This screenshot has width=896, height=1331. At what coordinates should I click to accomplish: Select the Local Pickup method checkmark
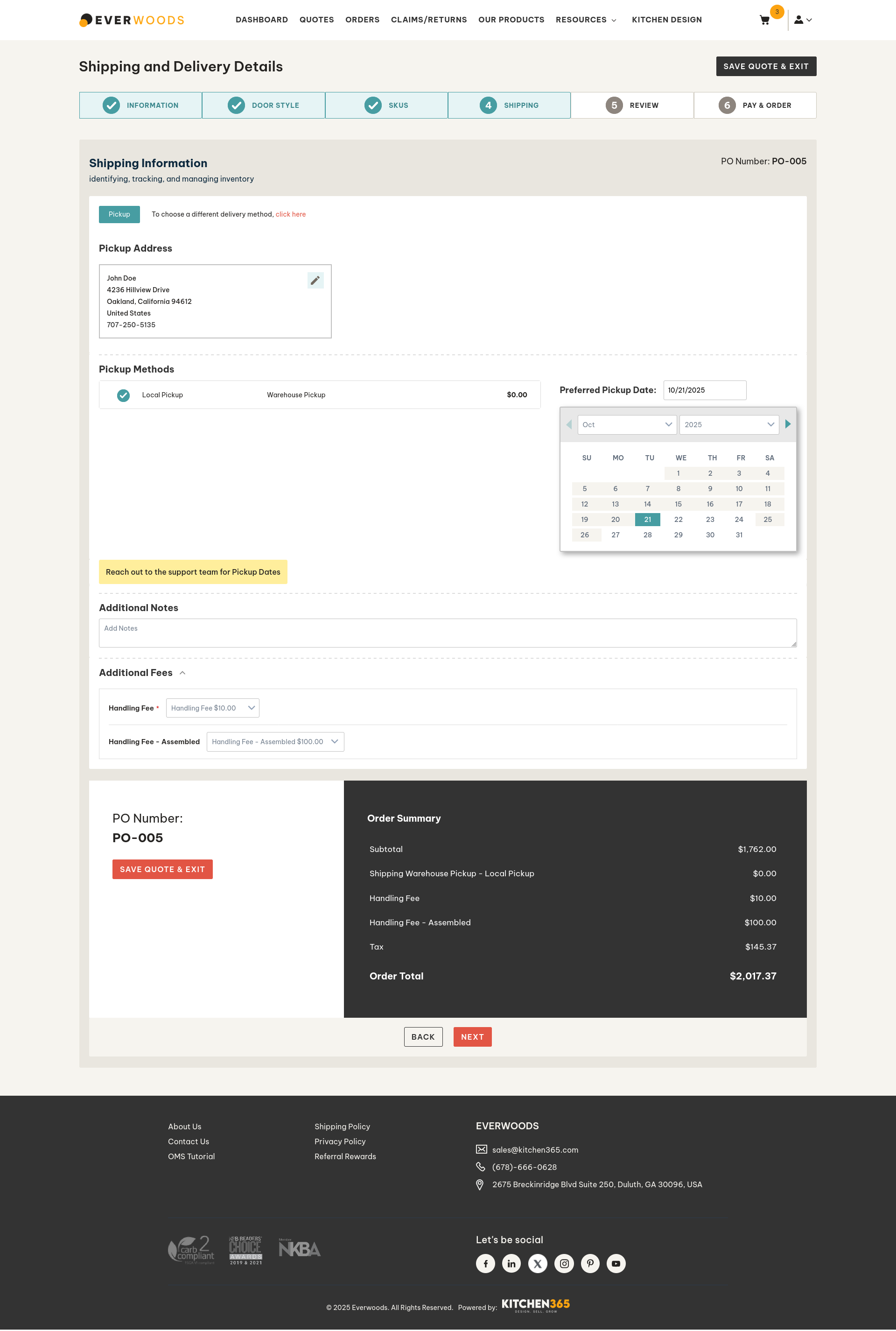click(x=123, y=395)
